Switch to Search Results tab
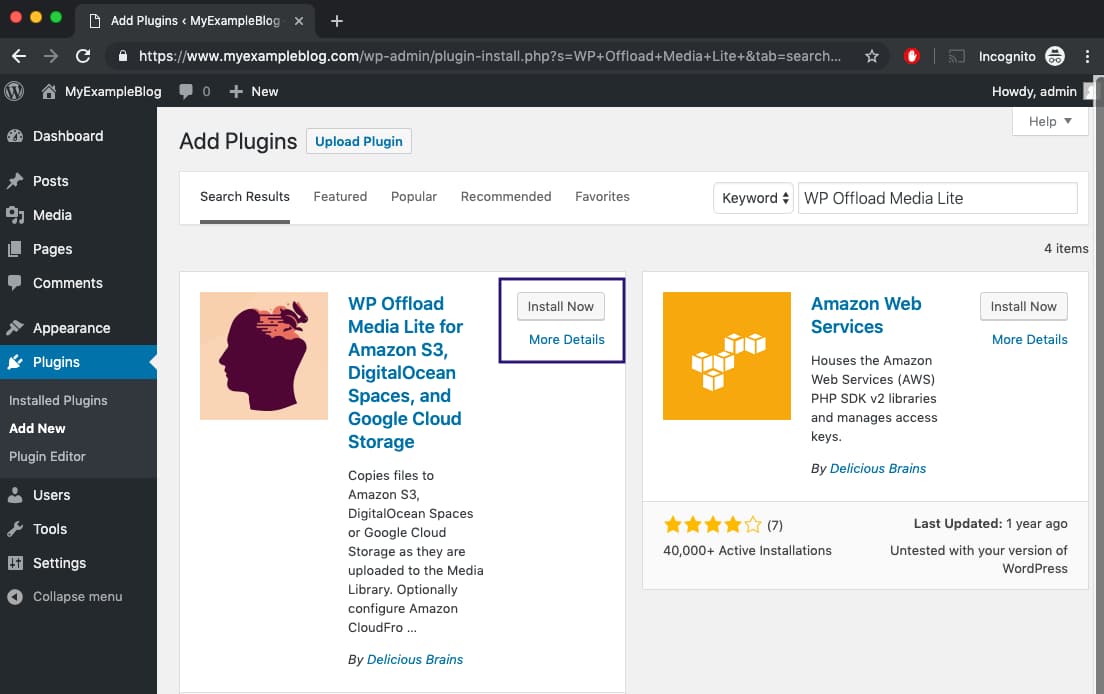1104x694 pixels. [x=244, y=196]
